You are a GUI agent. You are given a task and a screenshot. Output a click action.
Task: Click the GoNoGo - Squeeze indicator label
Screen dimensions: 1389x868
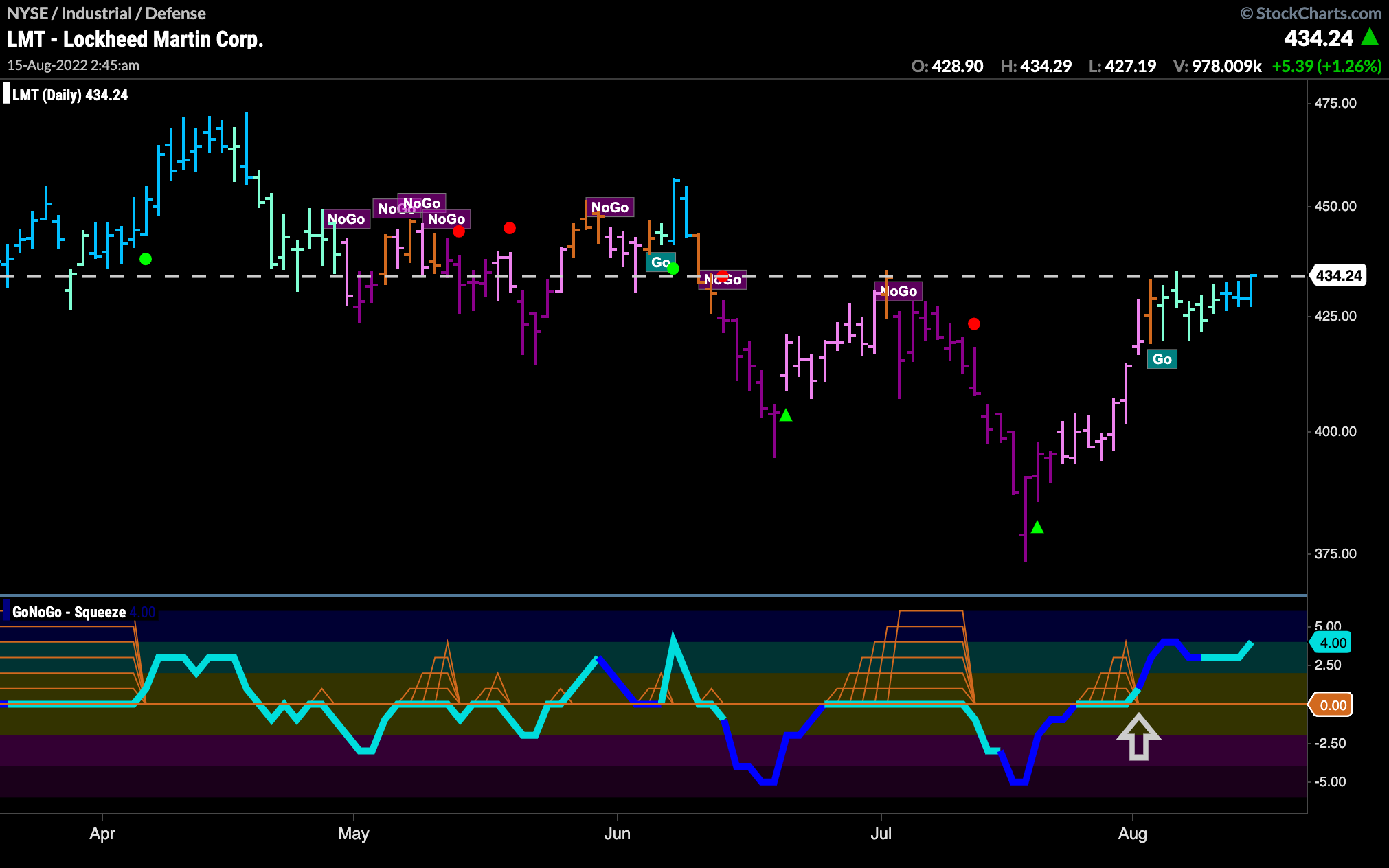tap(69, 612)
